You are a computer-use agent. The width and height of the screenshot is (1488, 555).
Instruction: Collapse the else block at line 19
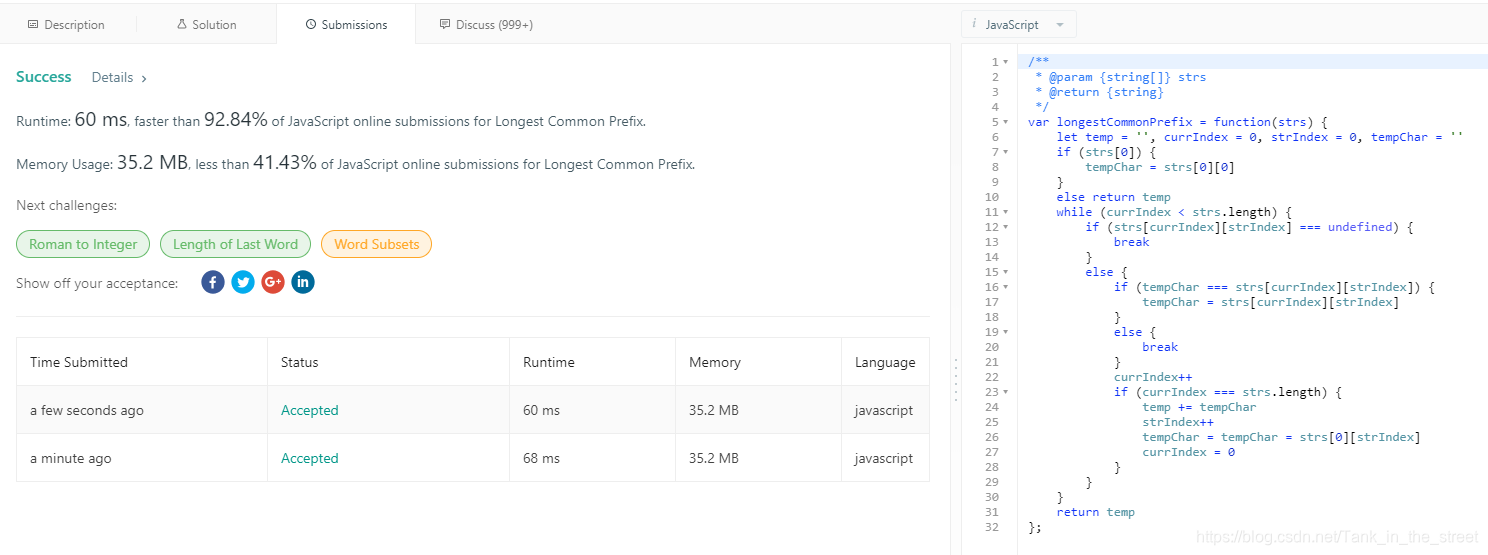[1006, 332]
